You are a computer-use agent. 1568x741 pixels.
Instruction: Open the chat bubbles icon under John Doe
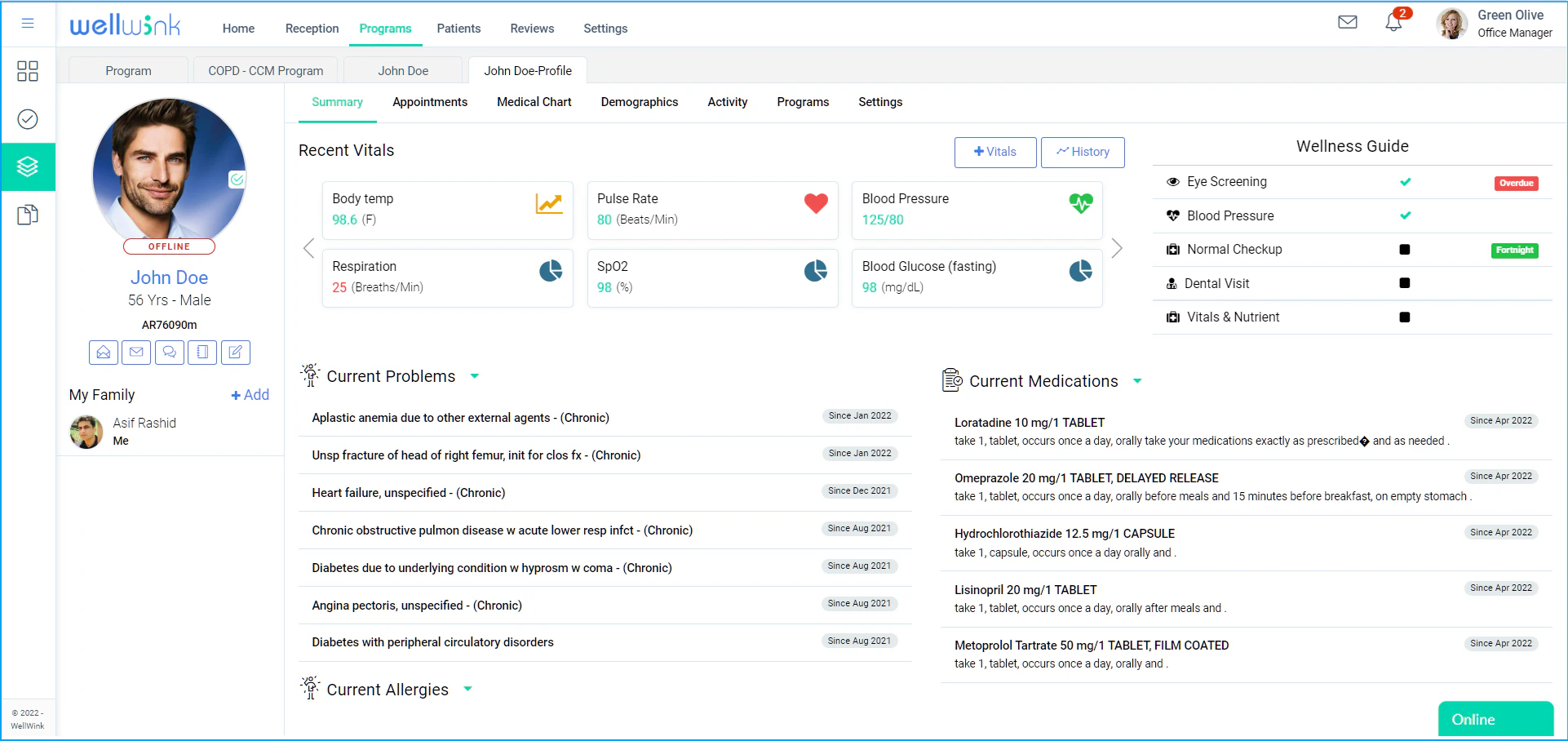[169, 352]
